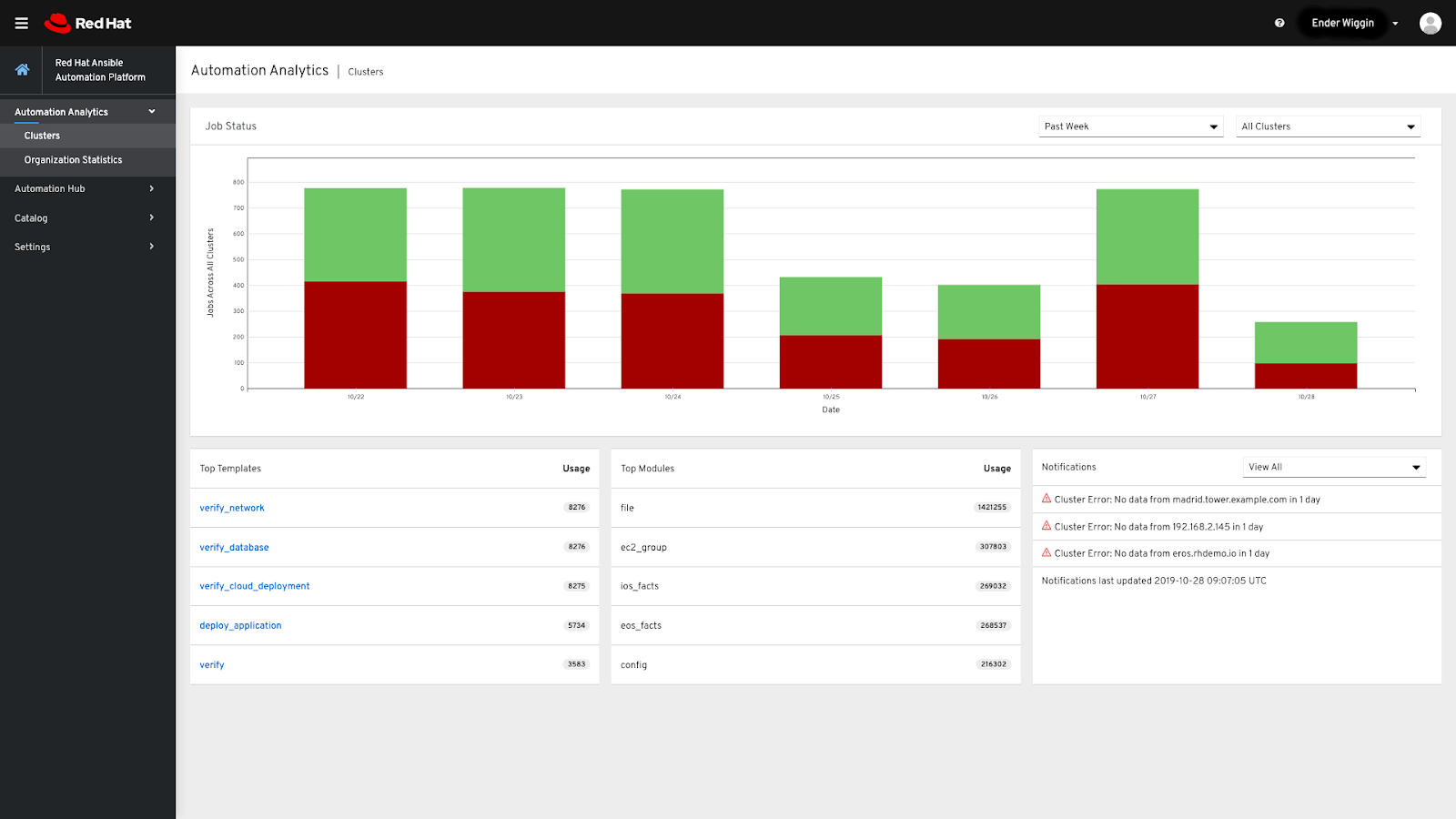
Task: Click the green bar segment for 10/25
Action: [x=830, y=306]
